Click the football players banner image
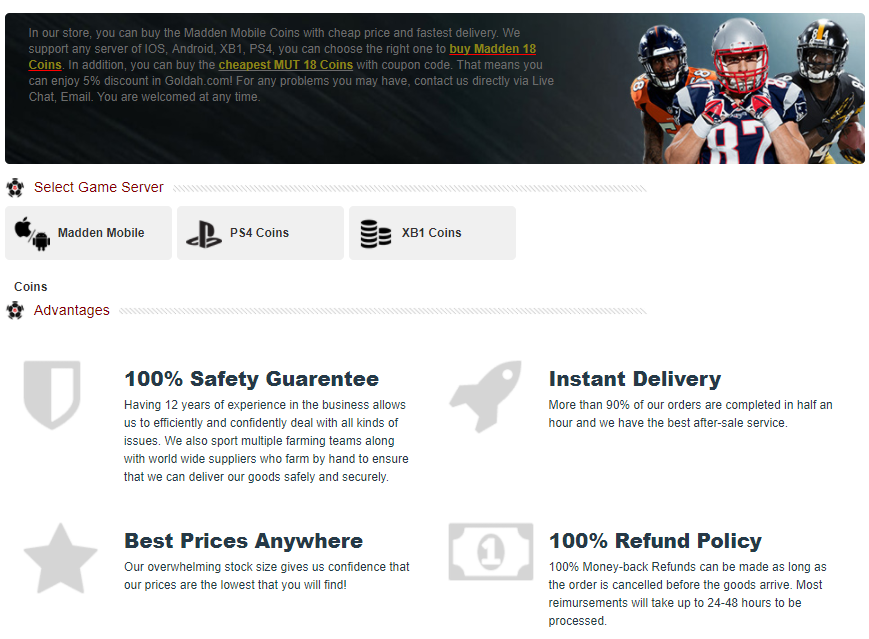This screenshot has height=639, width=869. pos(747,90)
